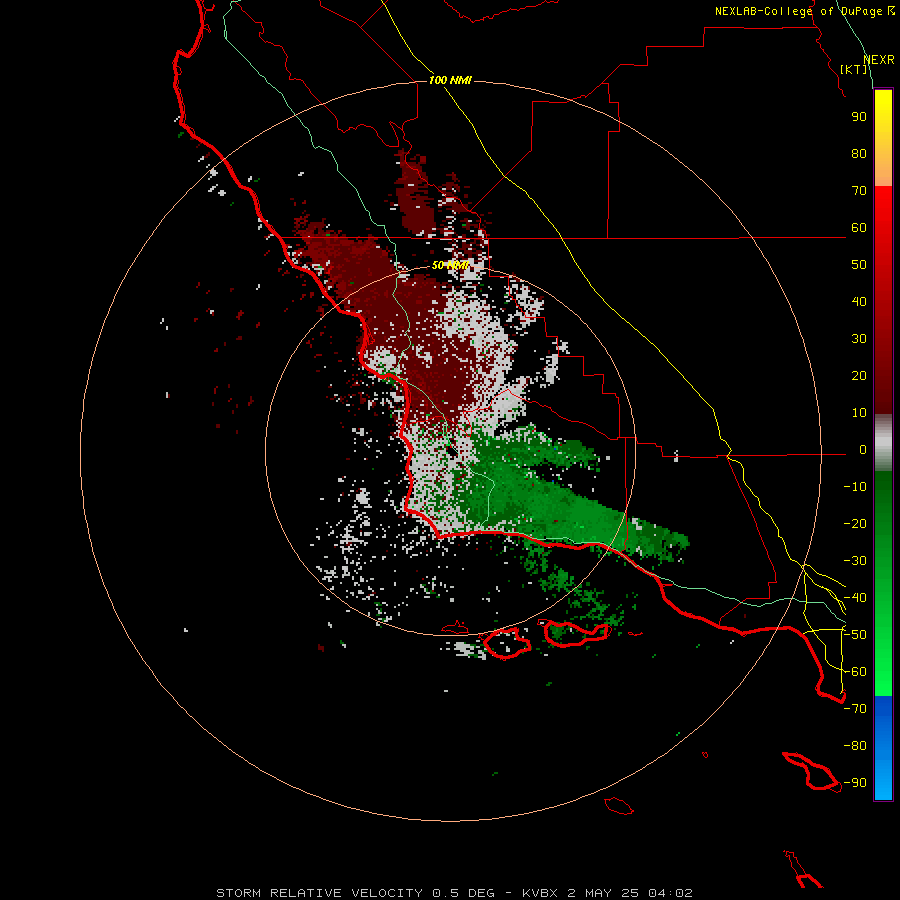Click the 0.5 DEG elevation angle text
This screenshot has height=900, width=900.
463,893
